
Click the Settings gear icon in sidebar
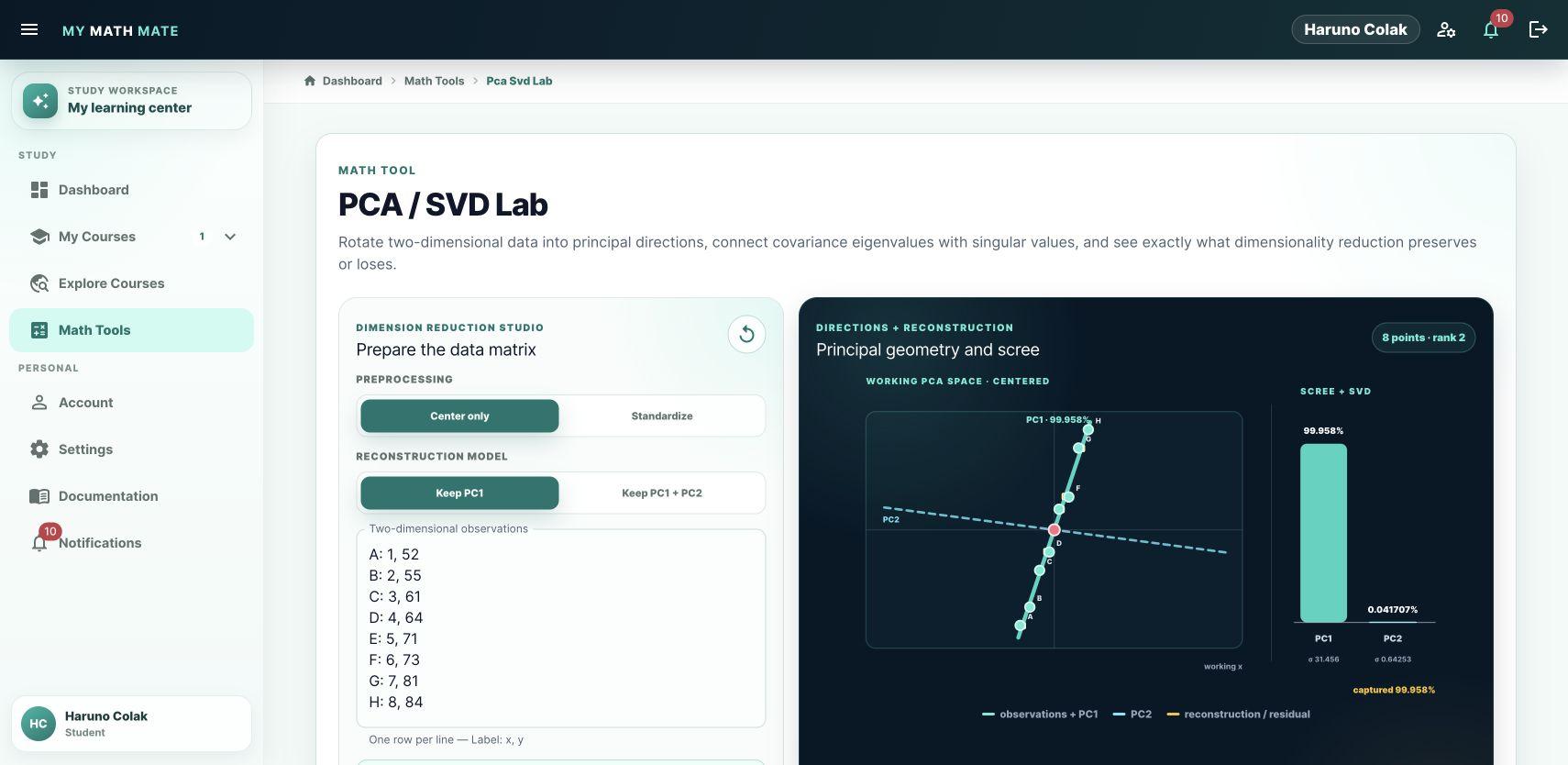coord(39,449)
